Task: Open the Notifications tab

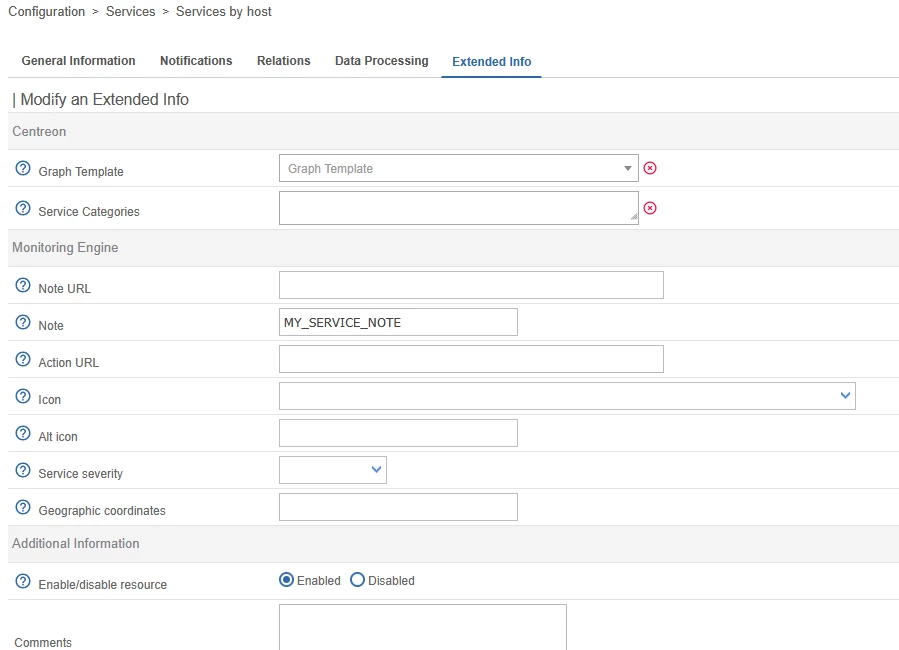Action: [x=196, y=61]
